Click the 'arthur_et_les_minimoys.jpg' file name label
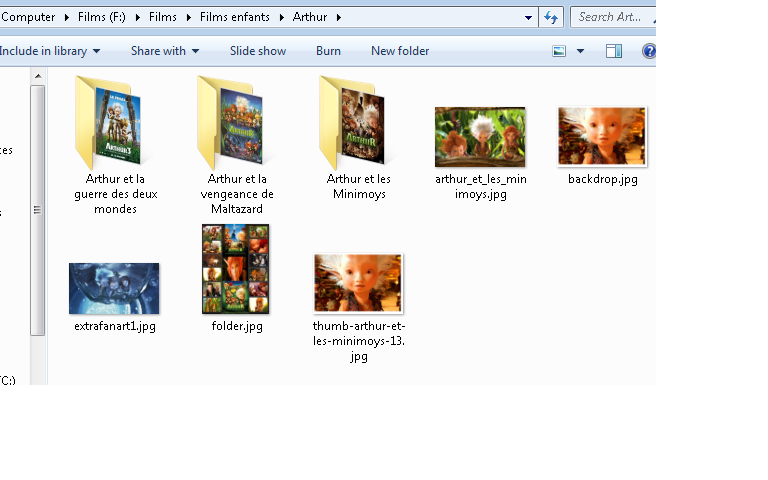 click(x=480, y=187)
